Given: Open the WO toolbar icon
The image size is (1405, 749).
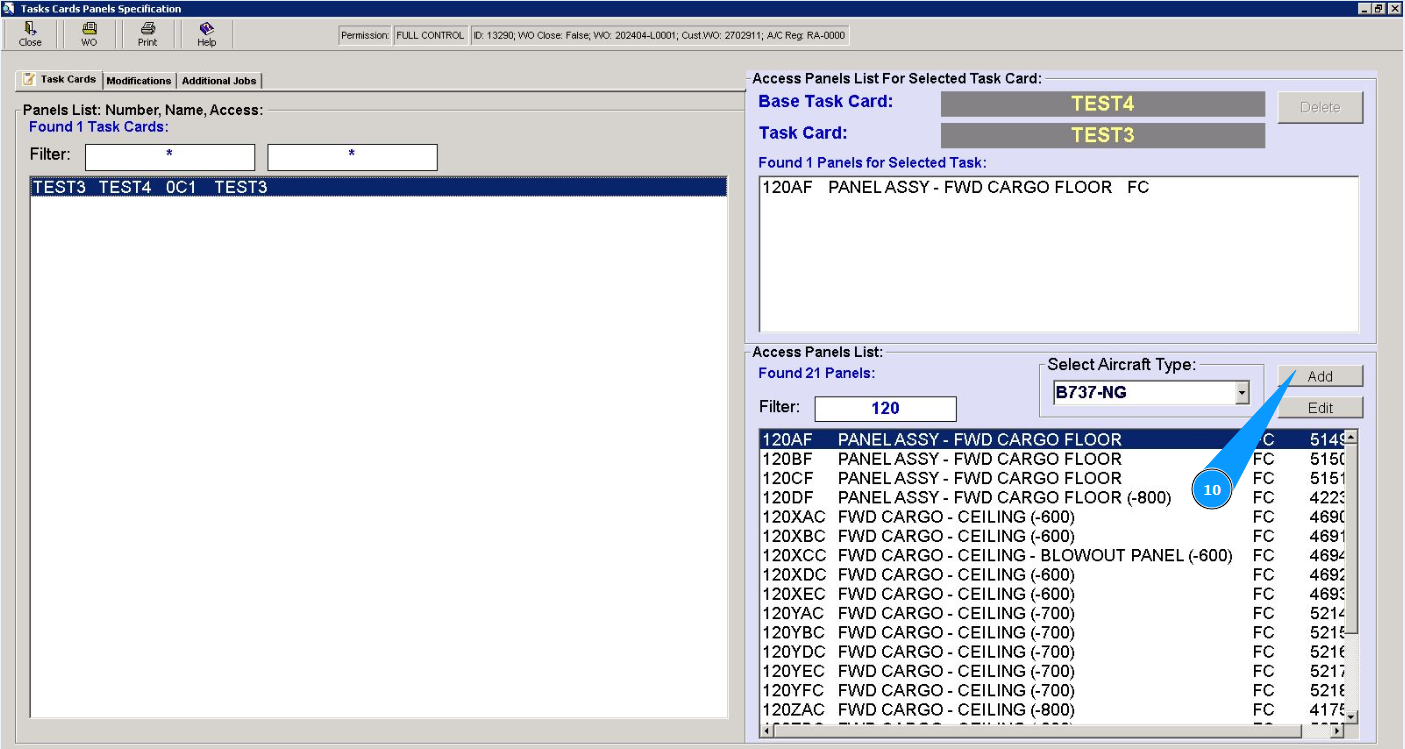Looking at the screenshot, I should click(x=89, y=34).
